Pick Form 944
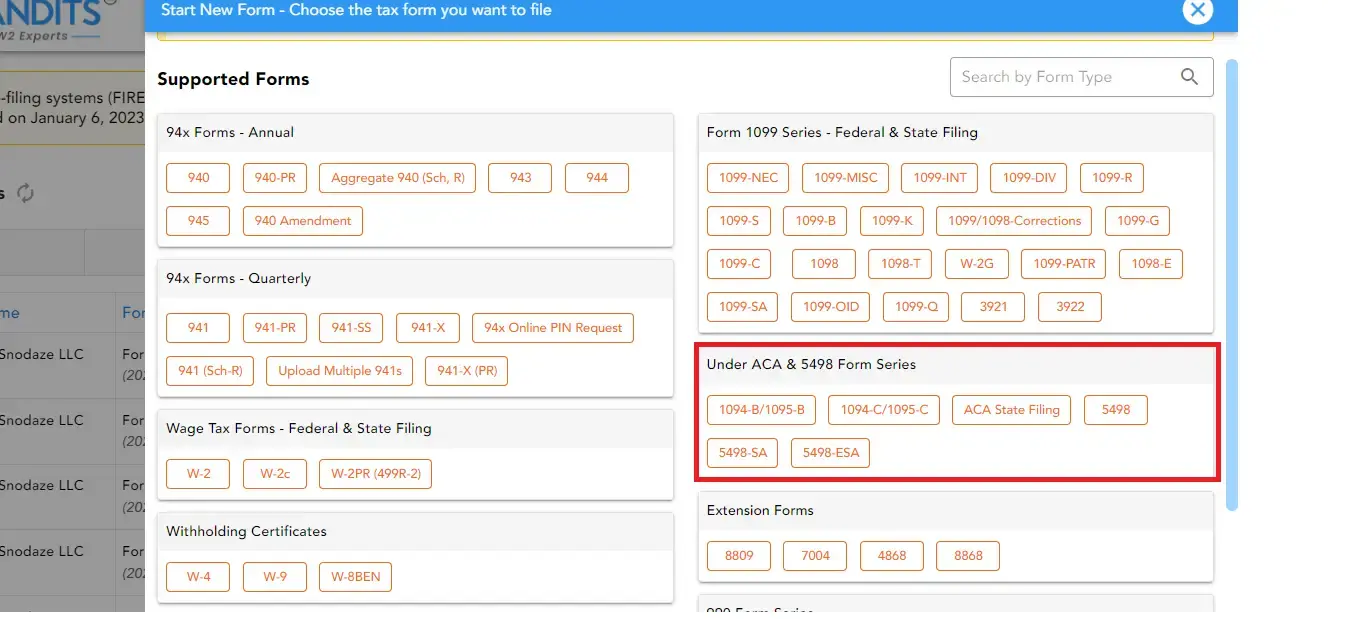 [x=597, y=178]
